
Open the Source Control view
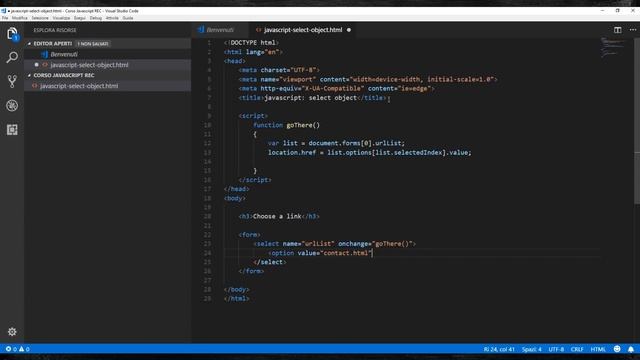[12, 81]
